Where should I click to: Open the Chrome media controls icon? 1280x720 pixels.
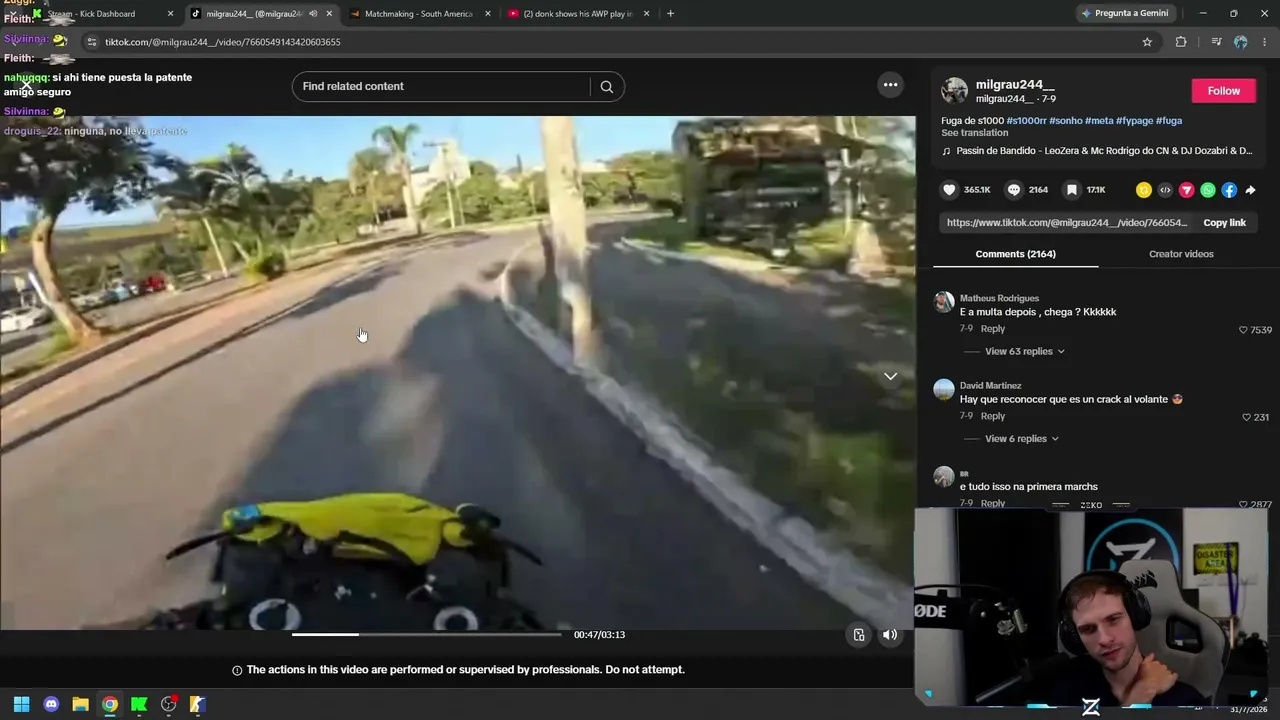pos(1216,42)
